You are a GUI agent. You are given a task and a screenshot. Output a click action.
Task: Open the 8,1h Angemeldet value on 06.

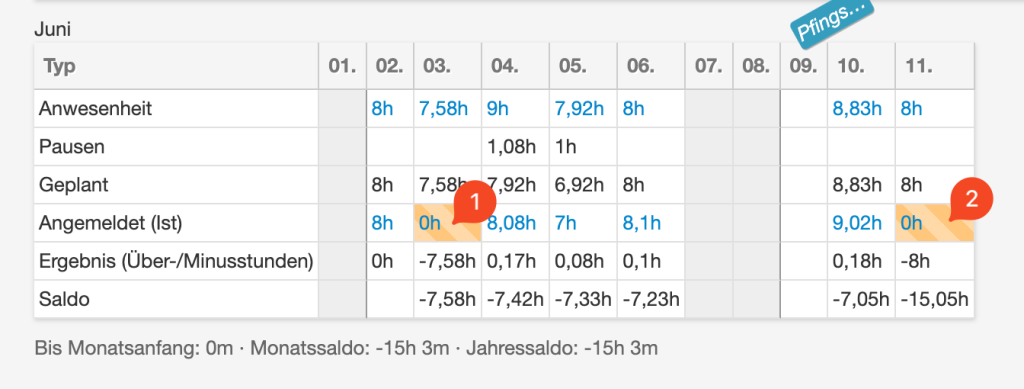[x=641, y=223]
